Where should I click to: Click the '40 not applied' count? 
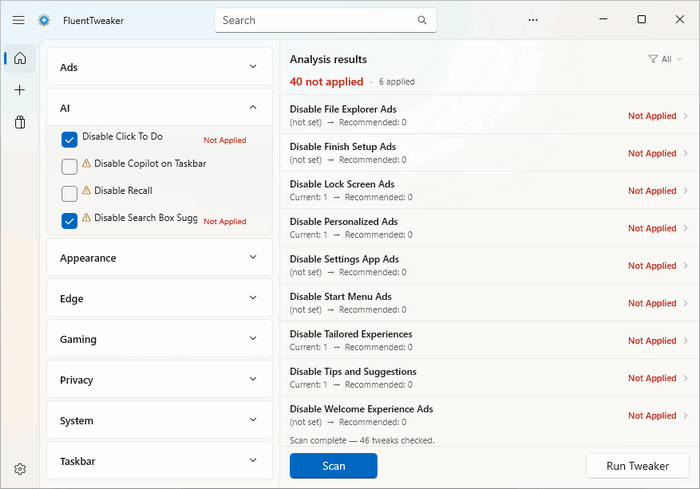point(326,82)
